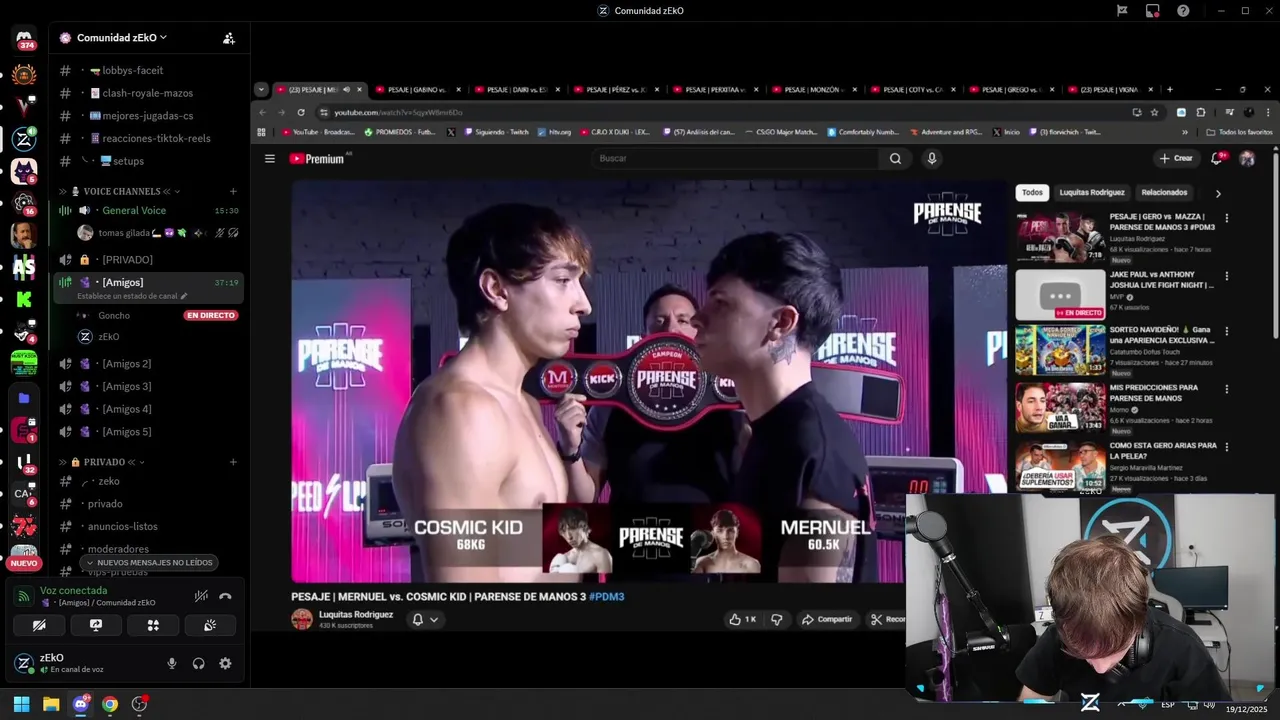Image resolution: width=1280 pixels, height=720 pixels.
Task: Select the Luquitas Rodriguez filter chip
Action: tap(1092, 192)
